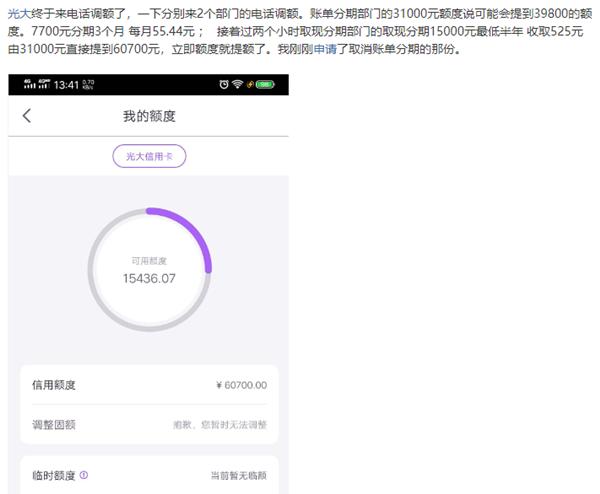Tap the Wi-Fi status bar icon

point(238,84)
